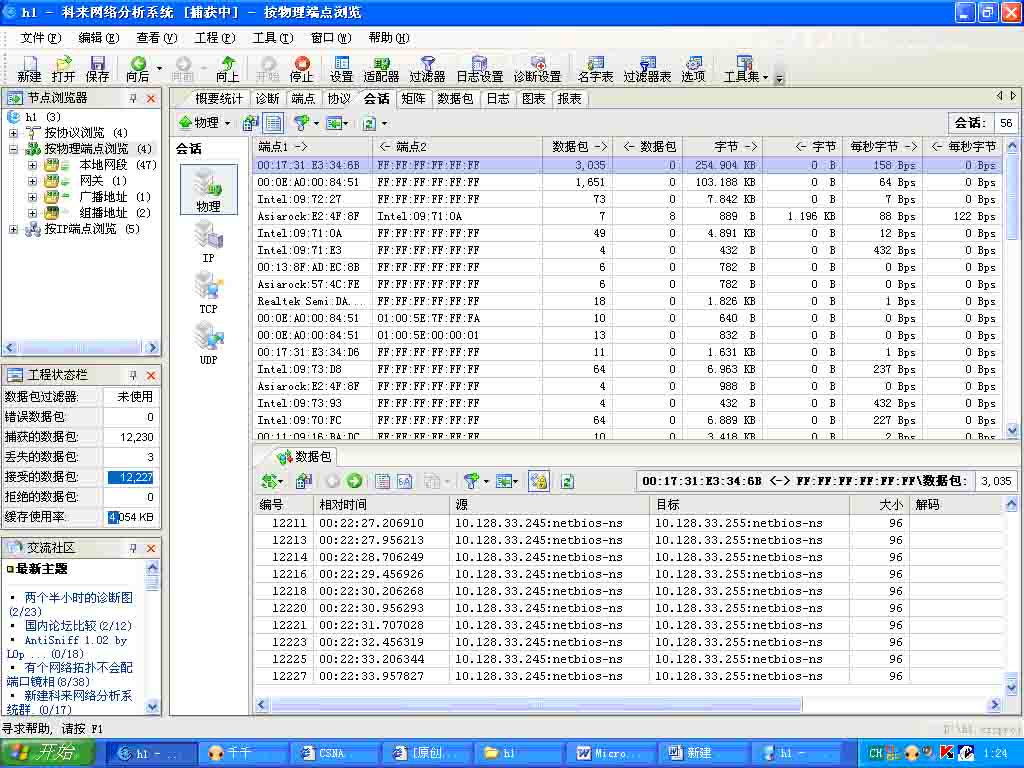This screenshot has width=1024, height=768.
Task: Toggle the highlighted auto-scroll button in packet toolbar
Action: tap(539, 481)
